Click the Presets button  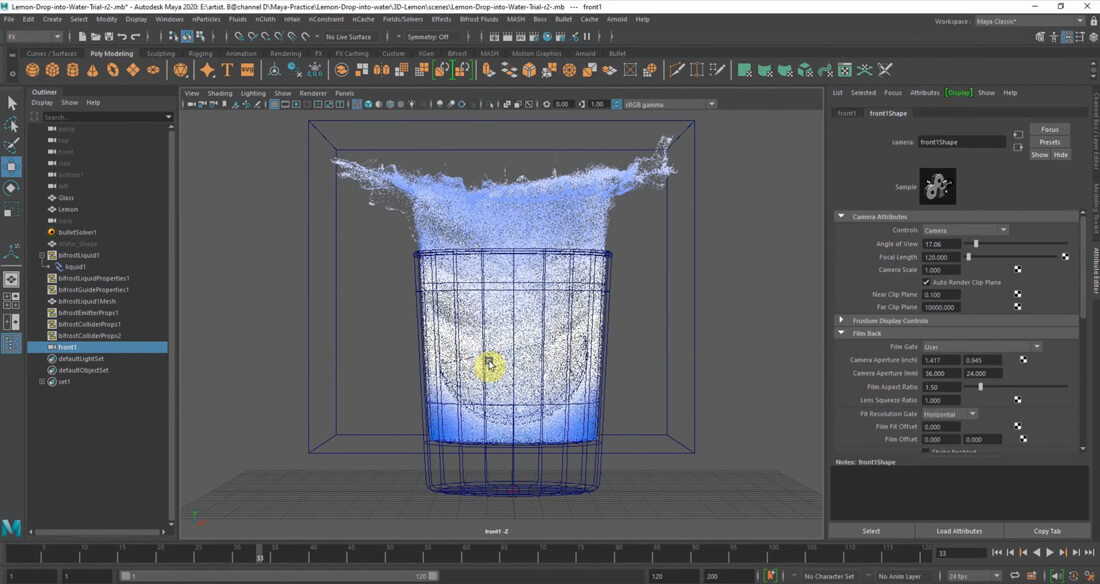coord(1049,142)
